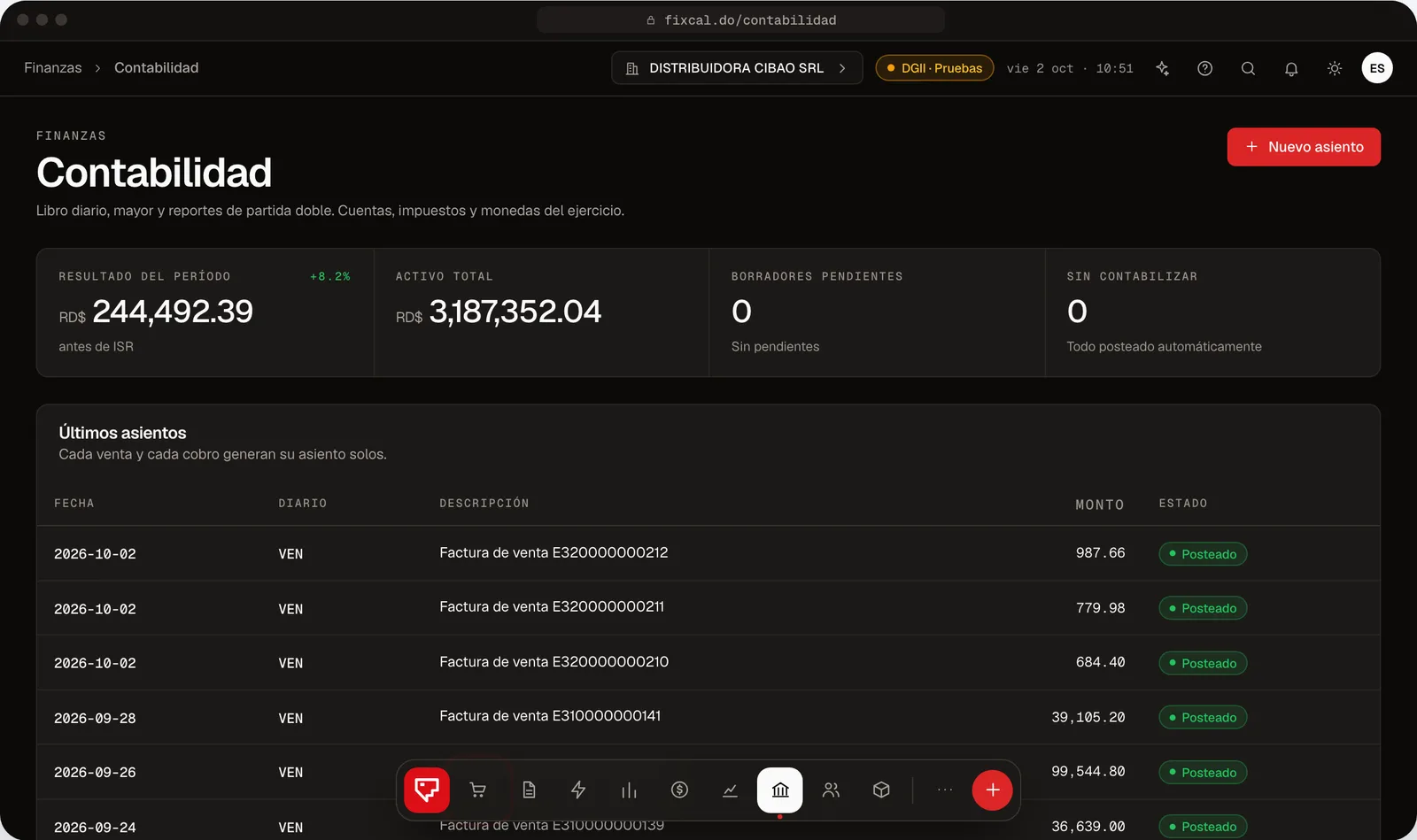
Task: Click the Posteado badge for amount 39,105.20
Action: pos(1203,717)
